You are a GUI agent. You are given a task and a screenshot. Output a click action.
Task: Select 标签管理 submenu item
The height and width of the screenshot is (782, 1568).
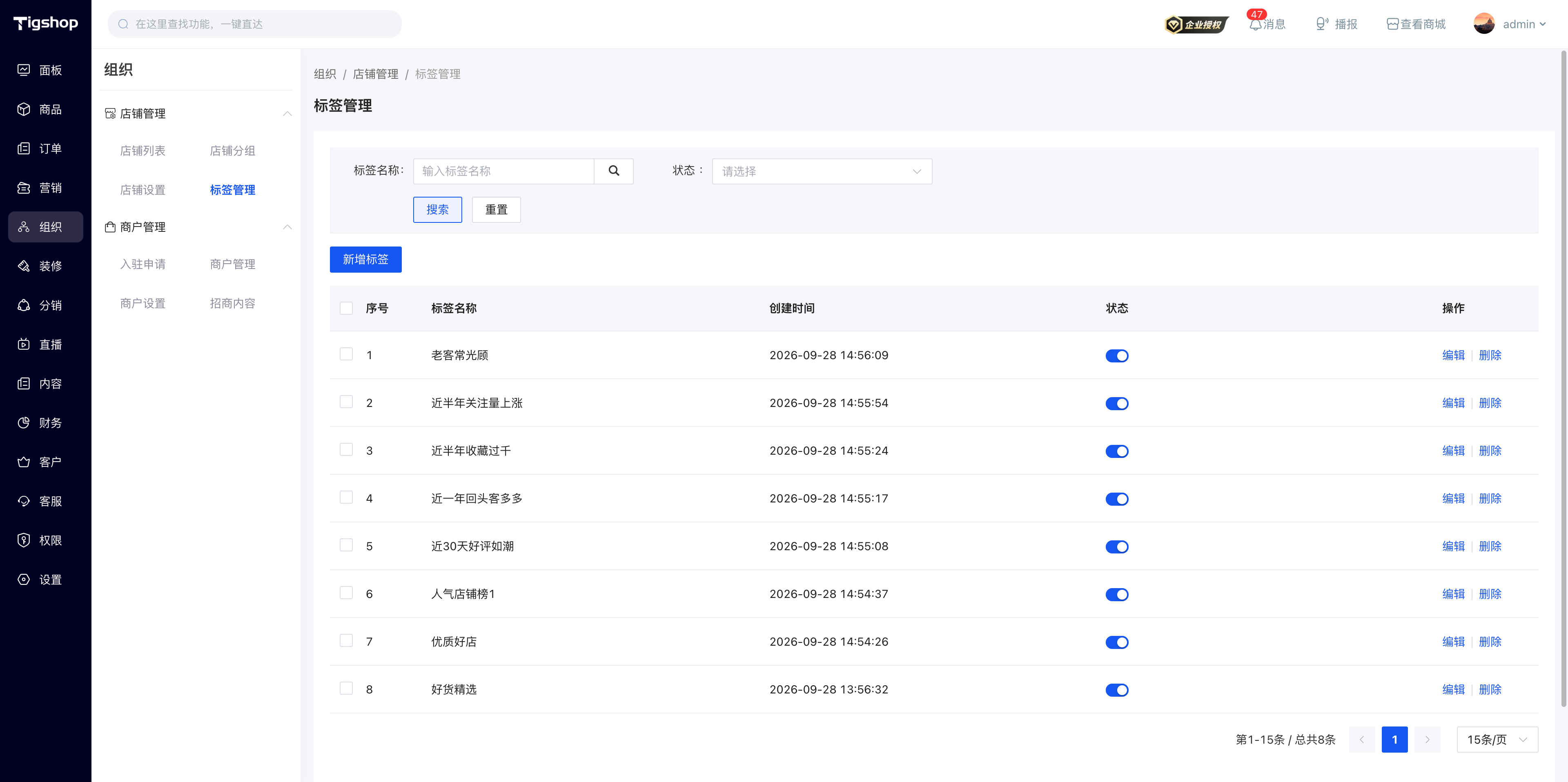pyautogui.click(x=232, y=190)
